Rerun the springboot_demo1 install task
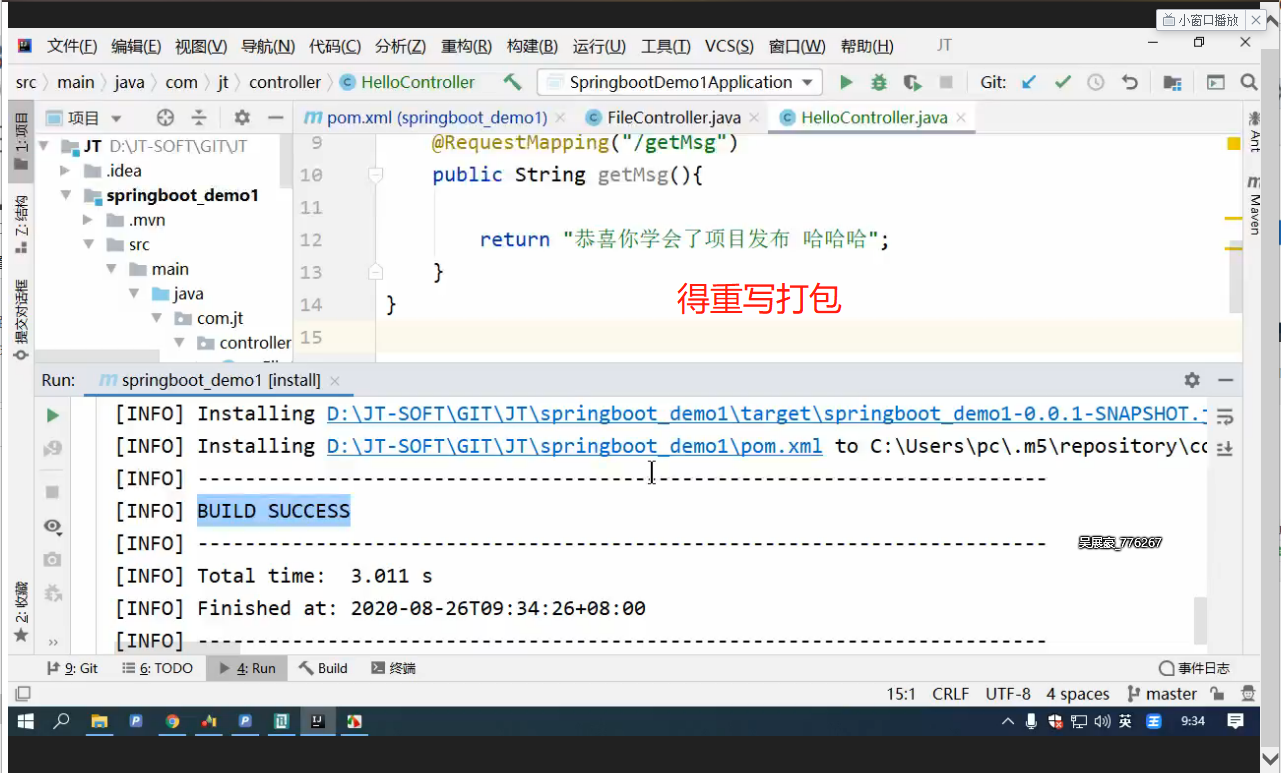The width and height of the screenshot is (1281, 773). [53, 415]
